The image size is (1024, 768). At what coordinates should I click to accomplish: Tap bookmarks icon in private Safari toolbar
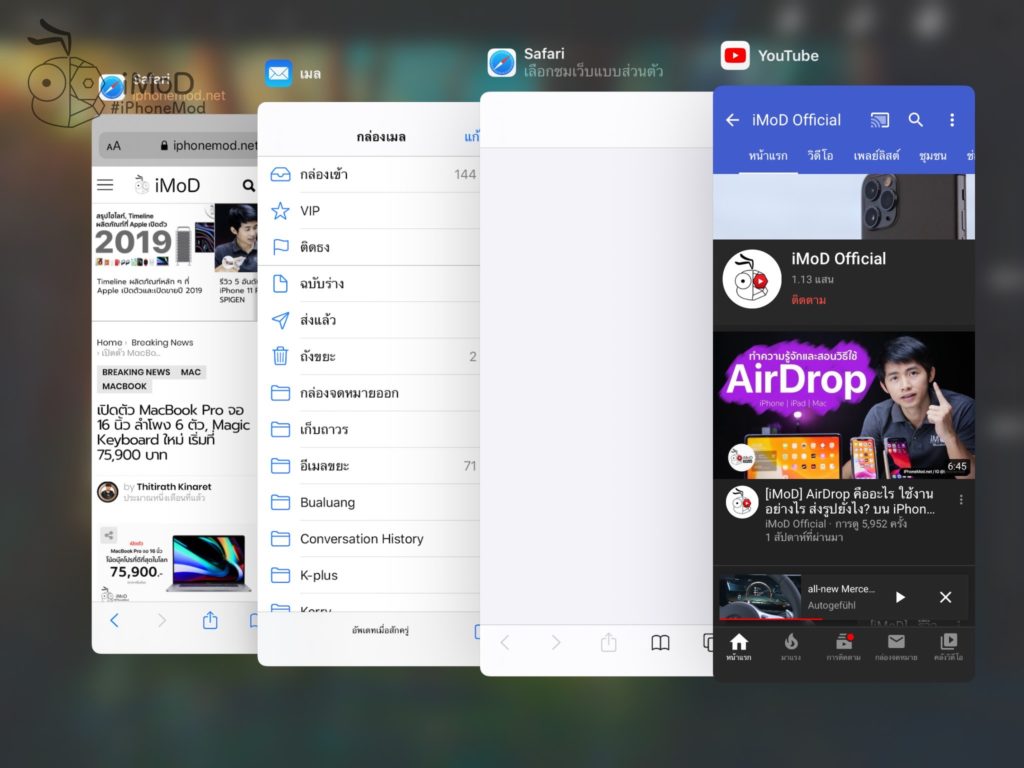point(660,643)
